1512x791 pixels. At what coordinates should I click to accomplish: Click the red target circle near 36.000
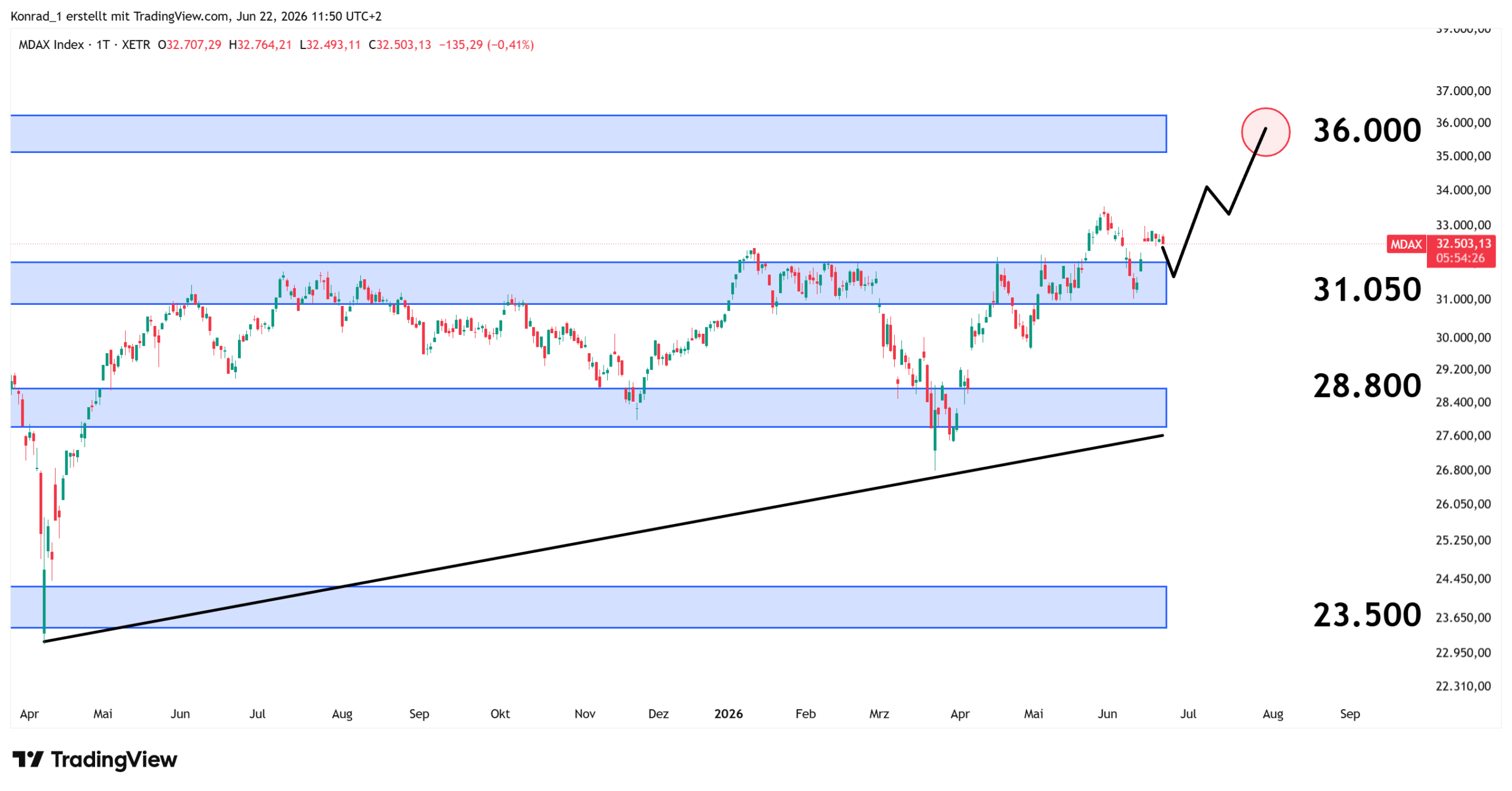1265,132
